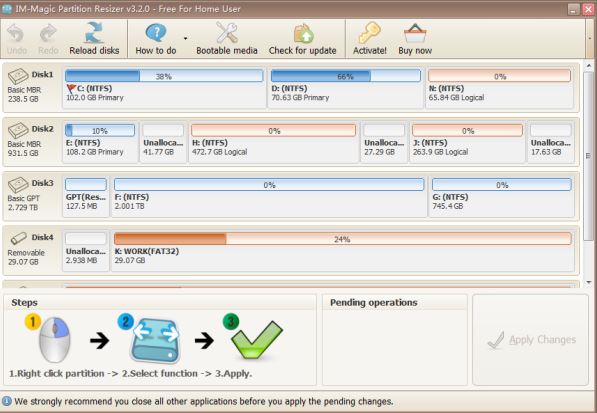Expand the arrow beside How to do
Screen dimensions: 597x413
point(185,38)
